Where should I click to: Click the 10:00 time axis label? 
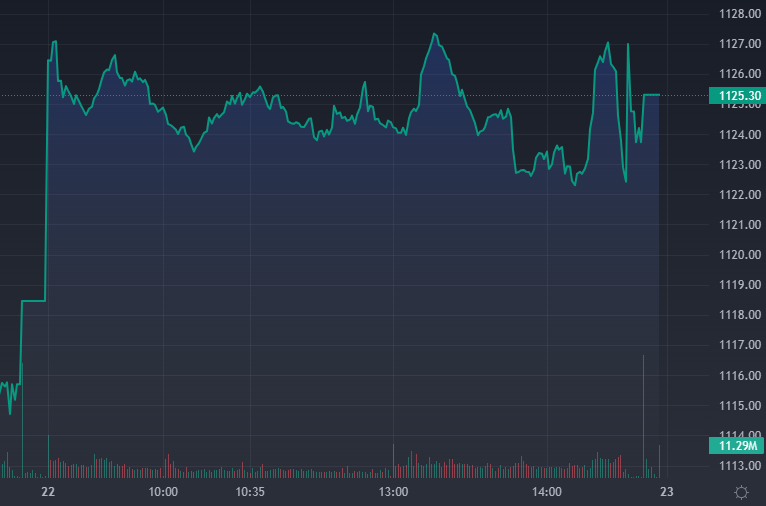(x=163, y=492)
